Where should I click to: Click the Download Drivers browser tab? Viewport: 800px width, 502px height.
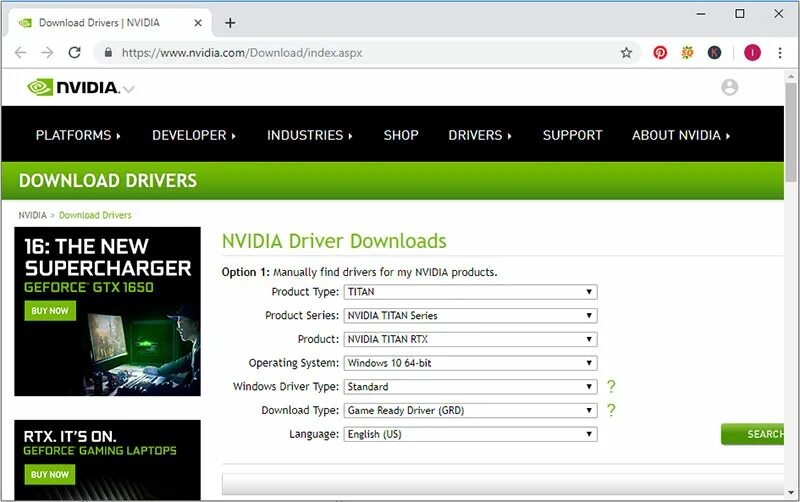[110, 23]
